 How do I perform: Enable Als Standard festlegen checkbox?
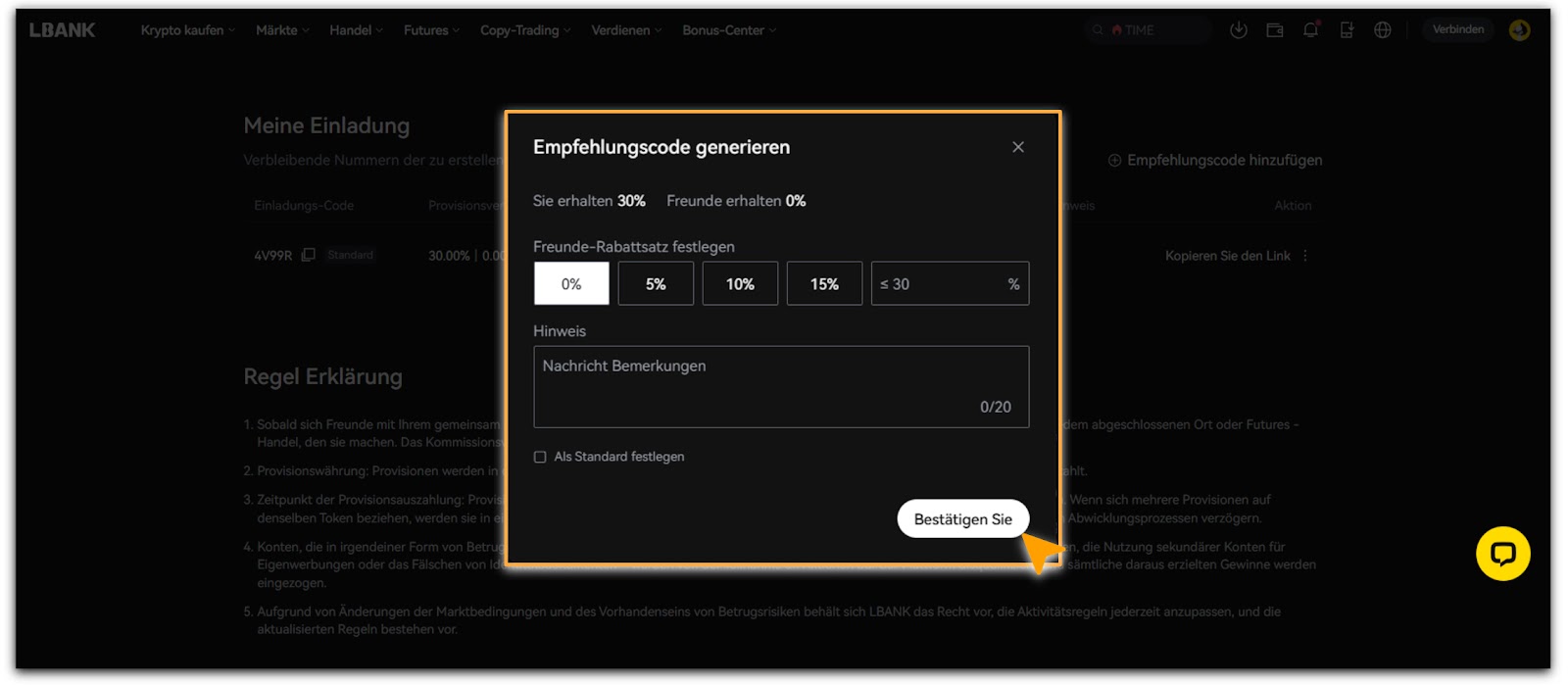[x=540, y=457]
